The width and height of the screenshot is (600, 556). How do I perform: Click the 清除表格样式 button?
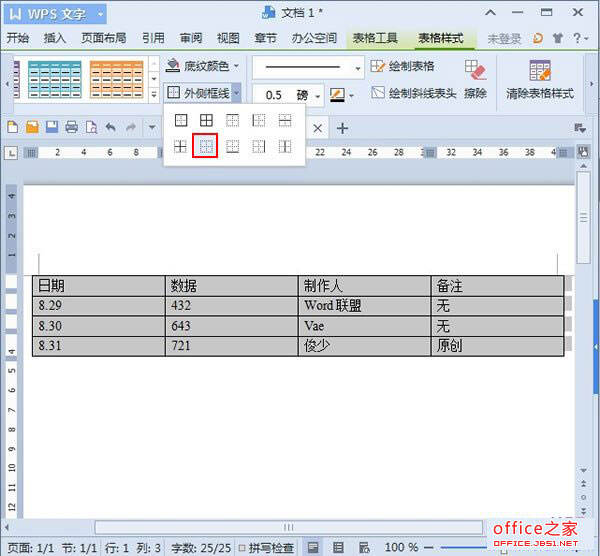click(540, 79)
